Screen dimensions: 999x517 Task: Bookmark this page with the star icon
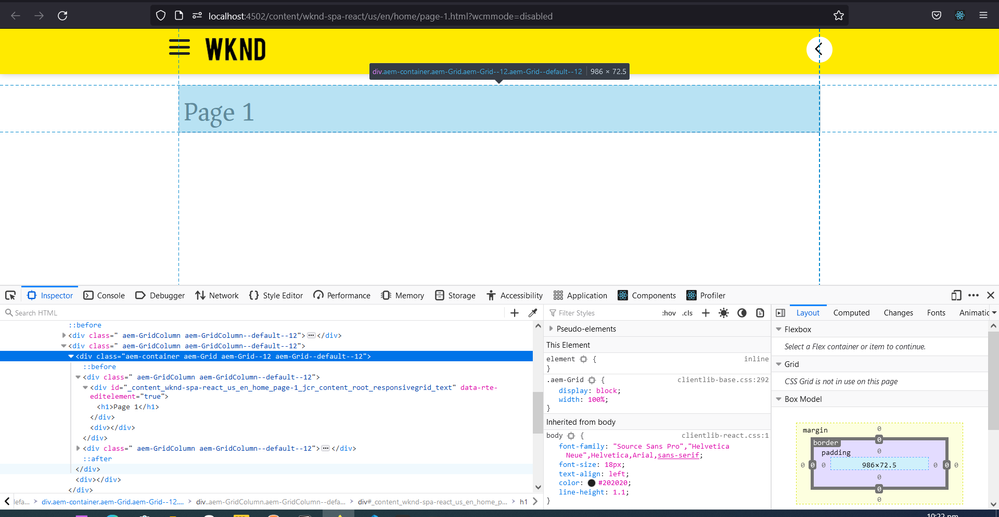point(838,16)
